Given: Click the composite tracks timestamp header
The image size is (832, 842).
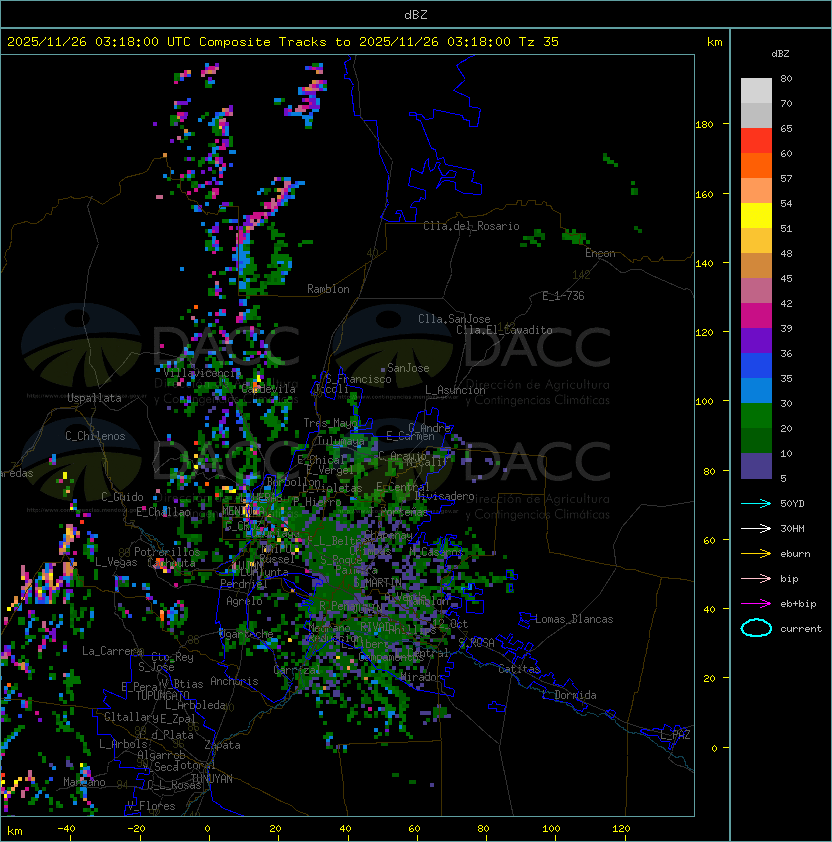Looking at the screenshot, I should (x=283, y=42).
